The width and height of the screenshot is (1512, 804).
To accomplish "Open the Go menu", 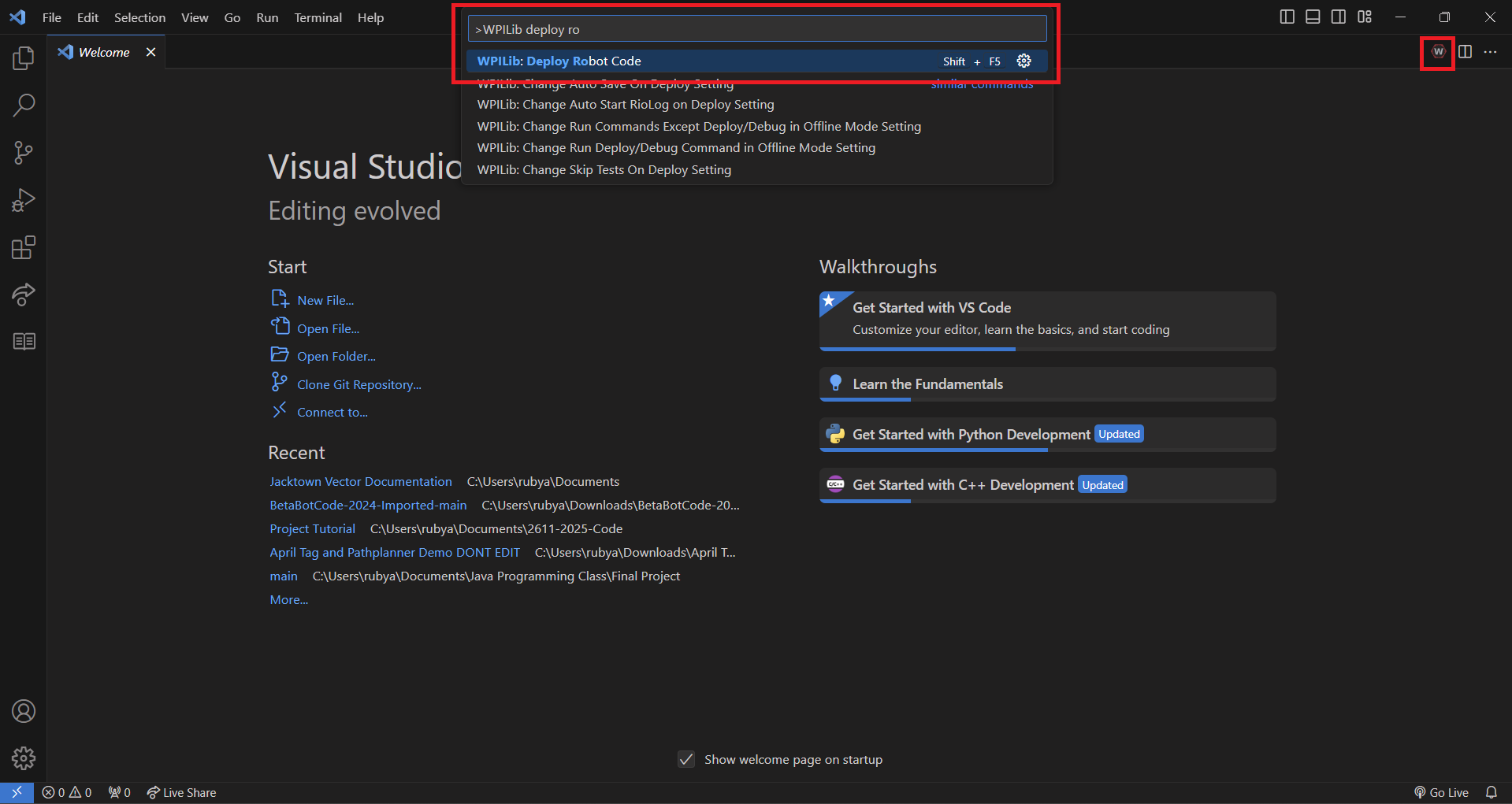I will pyautogui.click(x=232, y=17).
